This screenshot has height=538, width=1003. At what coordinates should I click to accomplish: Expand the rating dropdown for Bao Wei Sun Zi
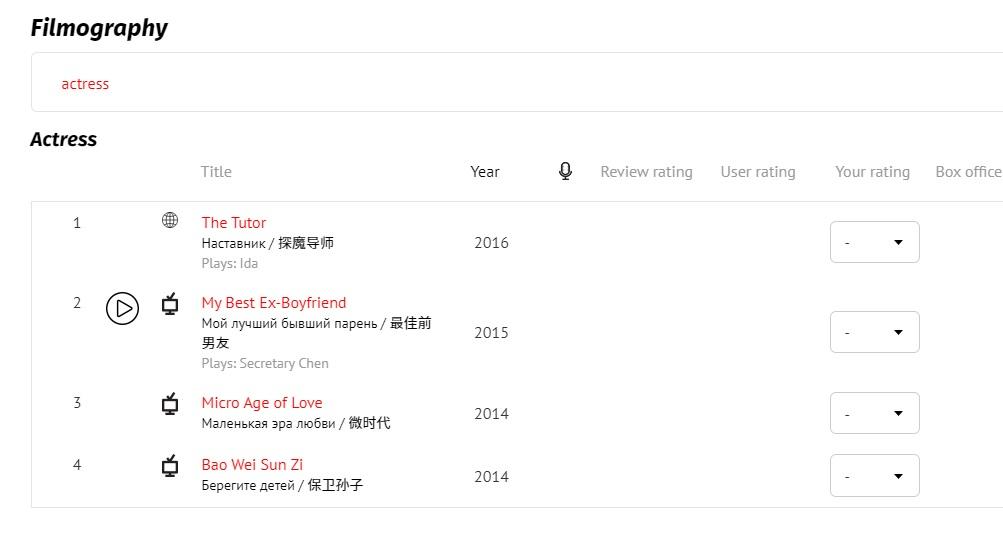(874, 477)
